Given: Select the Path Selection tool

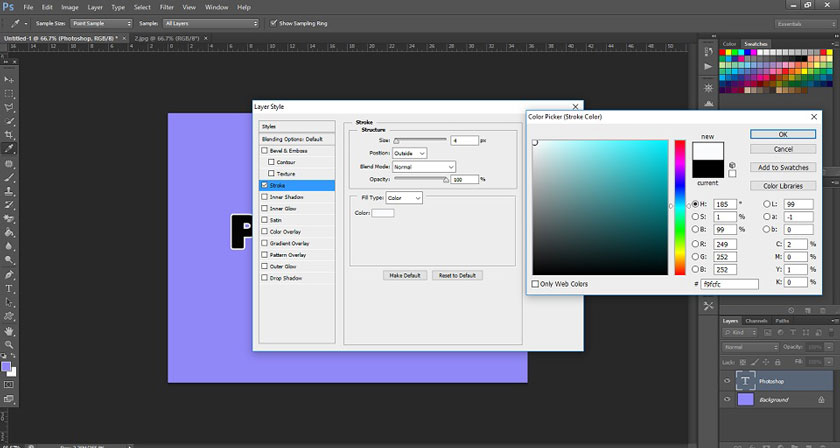Looking at the screenshot, I should pyautogui.click(x=9, y=303).
